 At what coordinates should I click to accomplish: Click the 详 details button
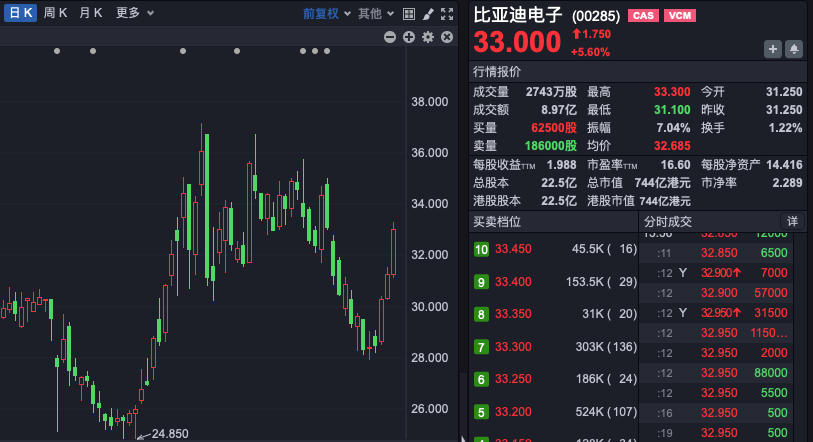792,221
